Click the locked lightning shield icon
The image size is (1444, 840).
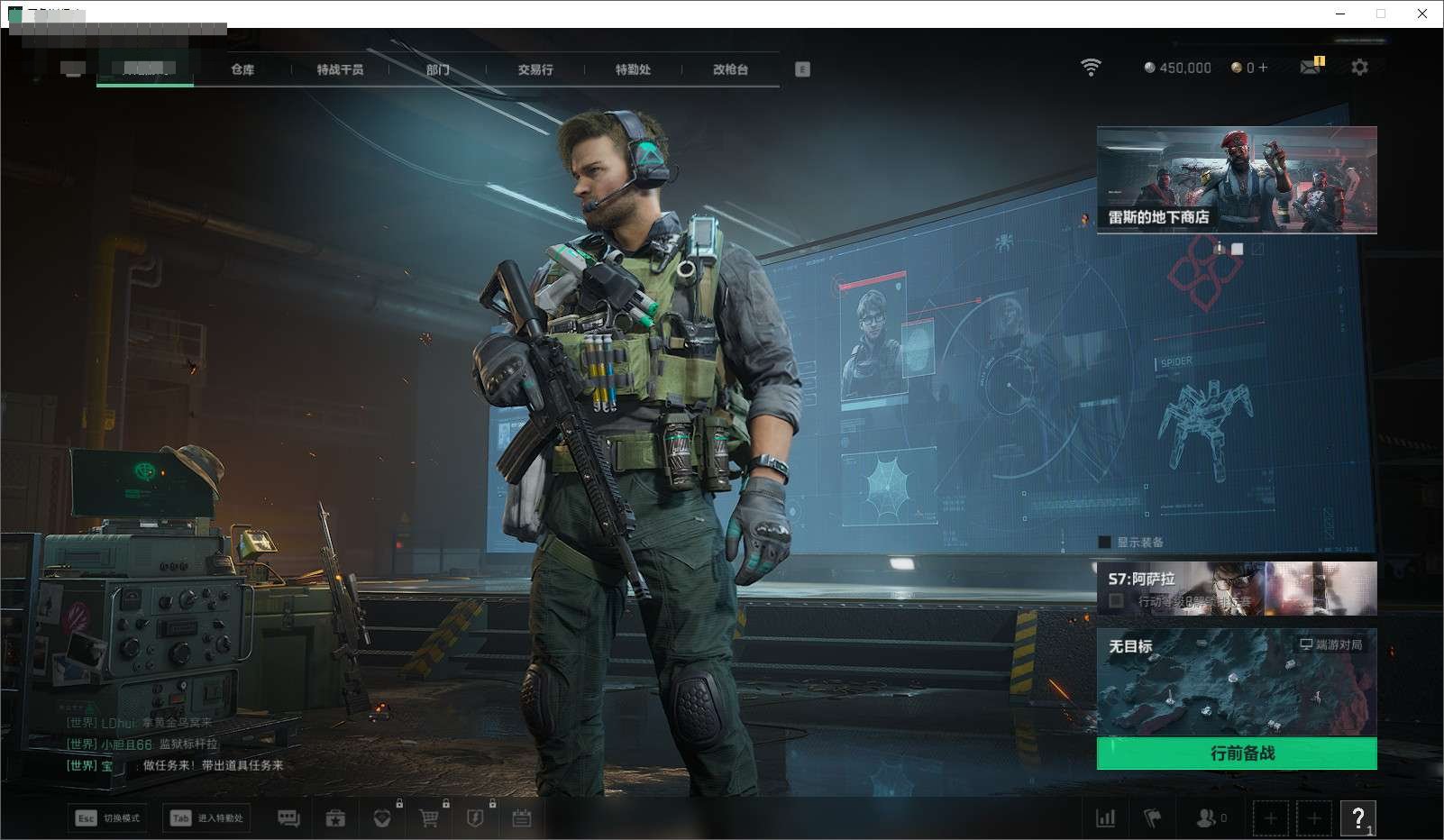475,818
